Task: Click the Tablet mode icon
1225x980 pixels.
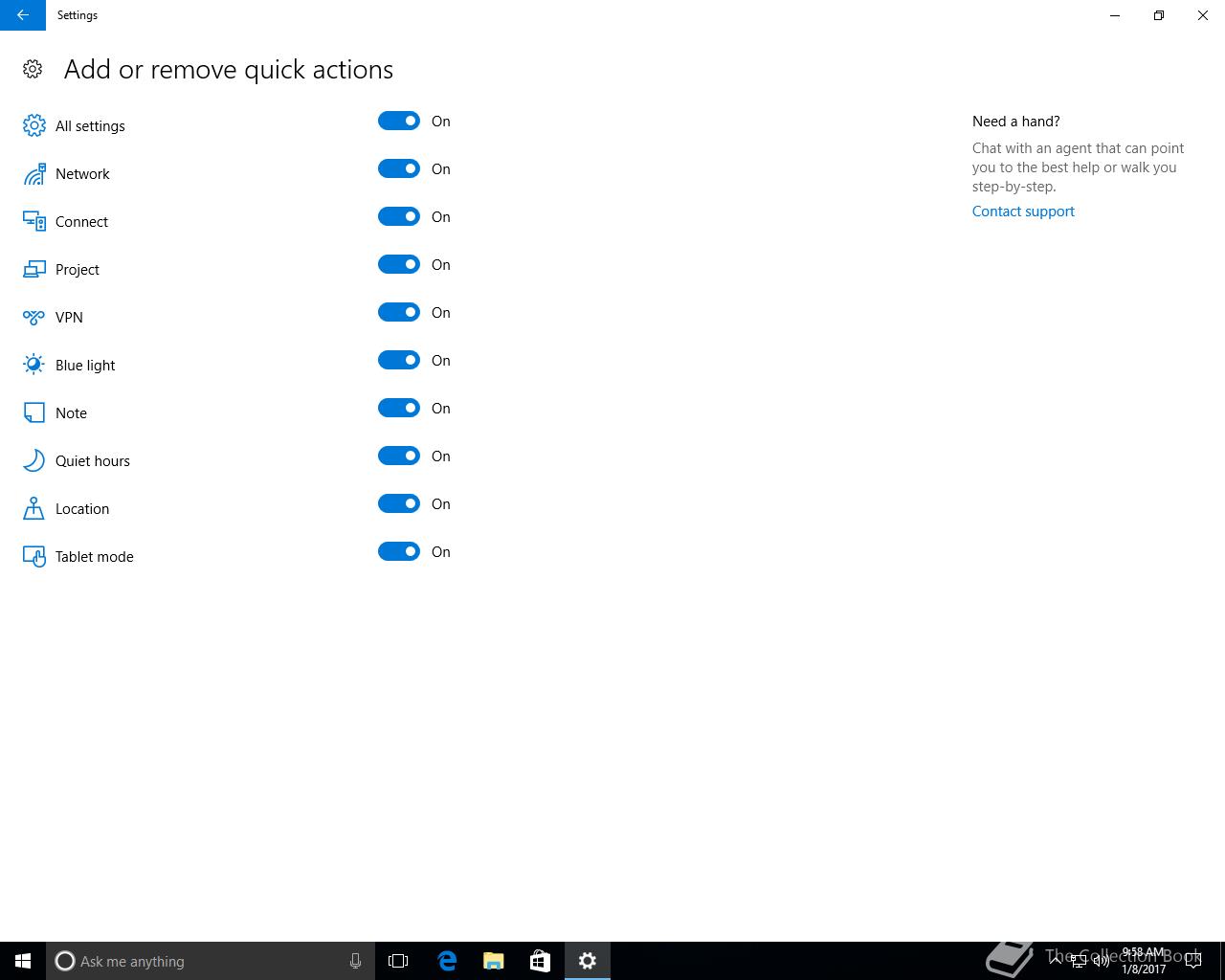Action: point(34,556)
